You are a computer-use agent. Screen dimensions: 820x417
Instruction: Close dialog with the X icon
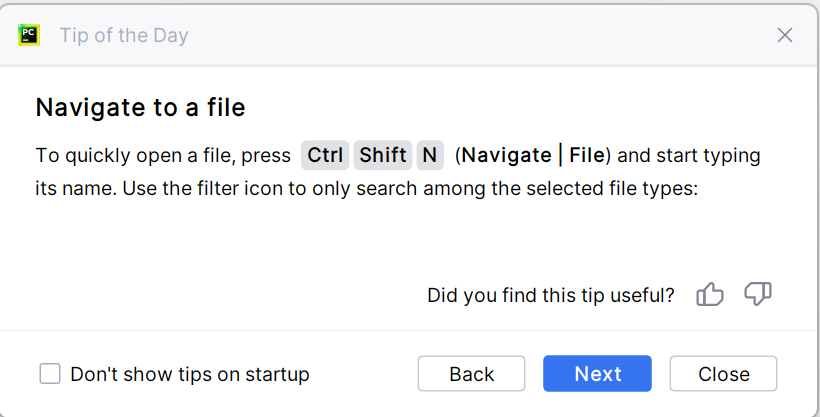click(785, 35)
